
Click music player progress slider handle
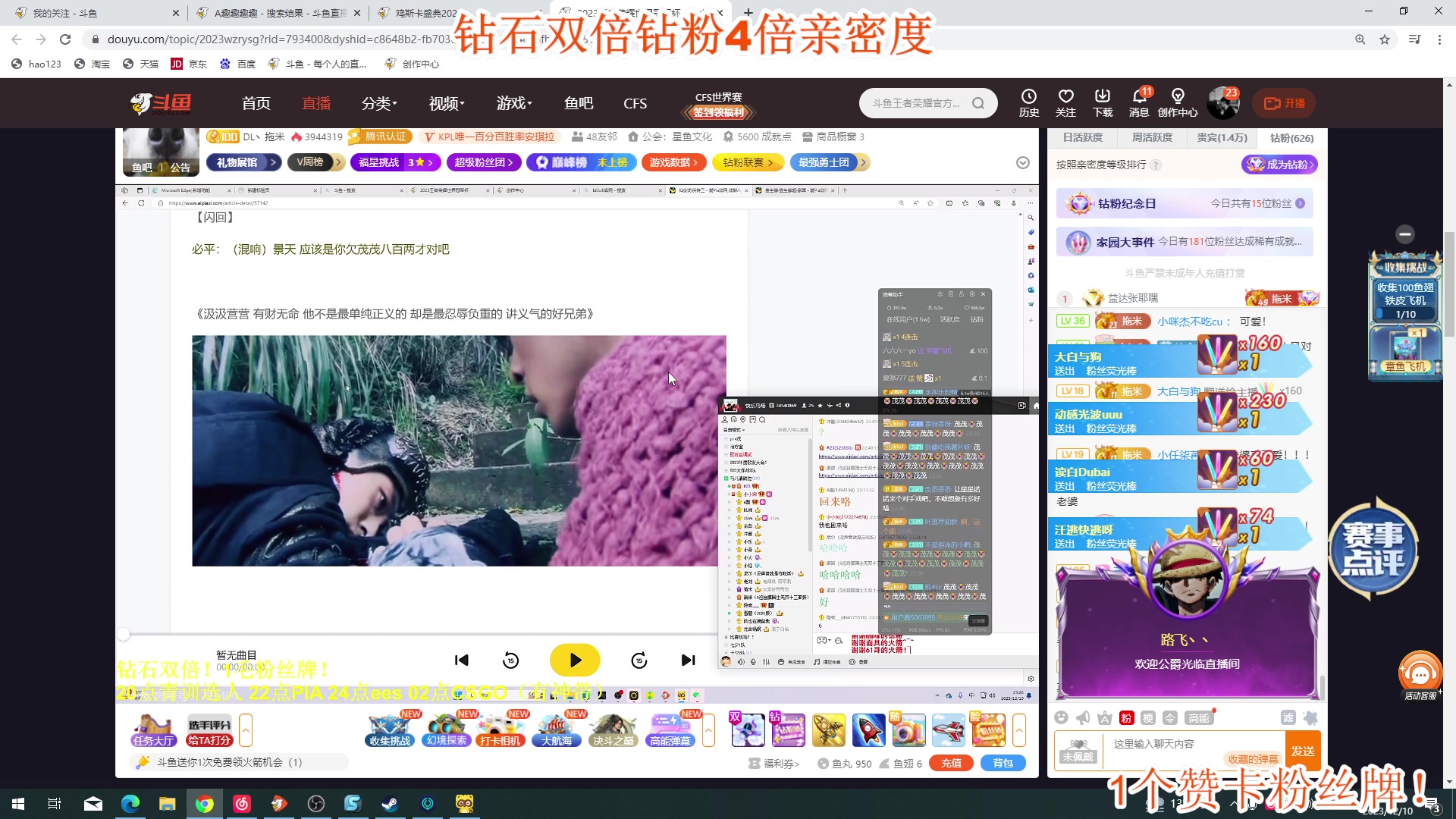pyautogui.click(x=124, y=633)
